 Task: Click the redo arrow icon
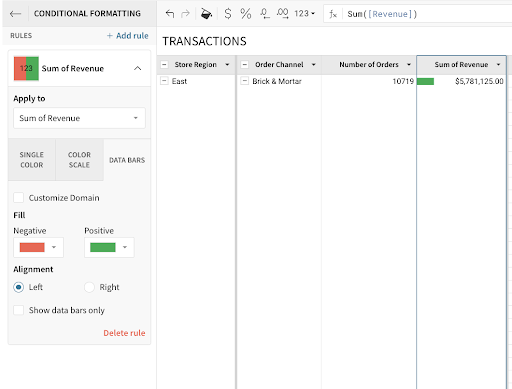coord(185,14)
